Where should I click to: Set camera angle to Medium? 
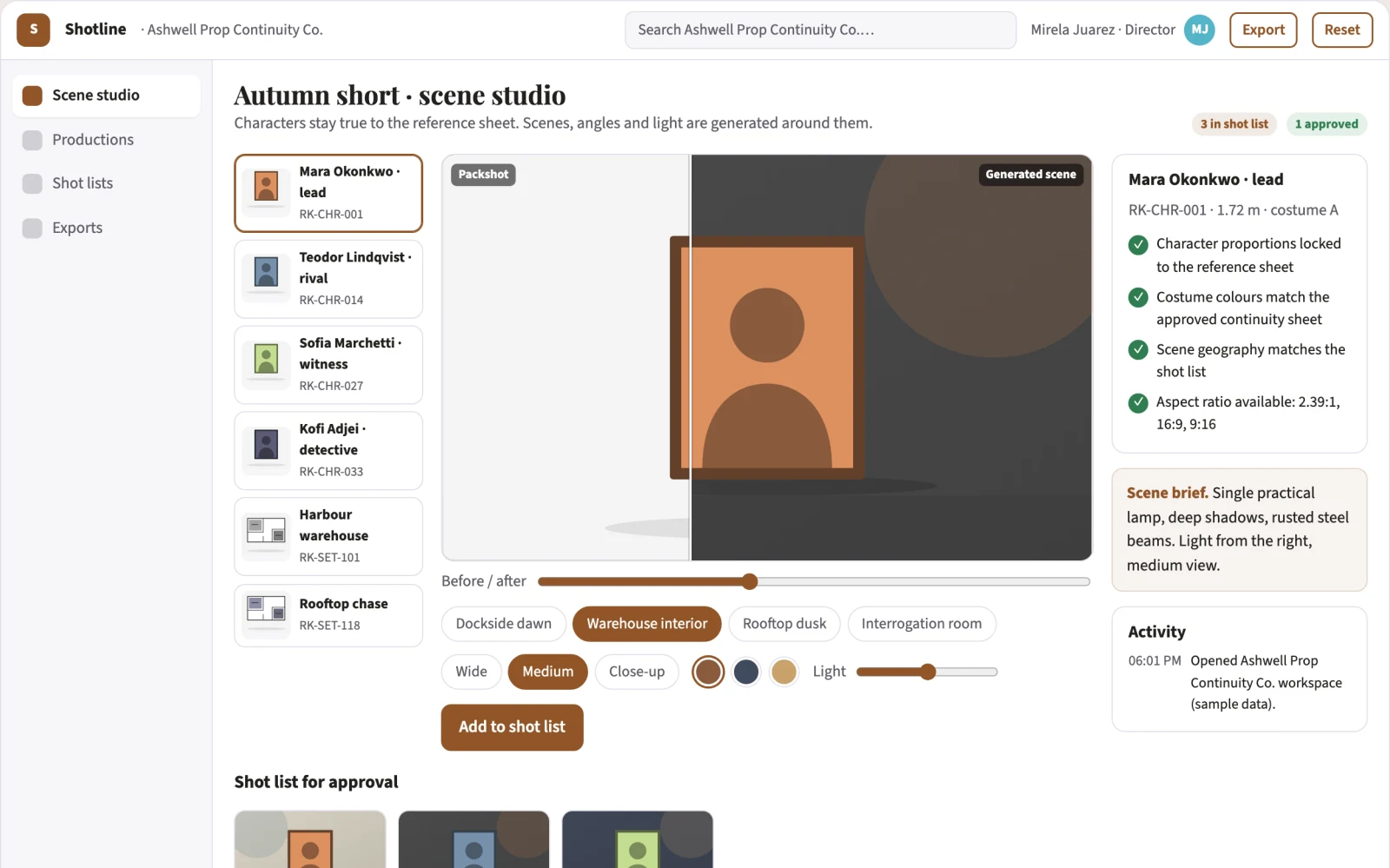tap(547, 672)
